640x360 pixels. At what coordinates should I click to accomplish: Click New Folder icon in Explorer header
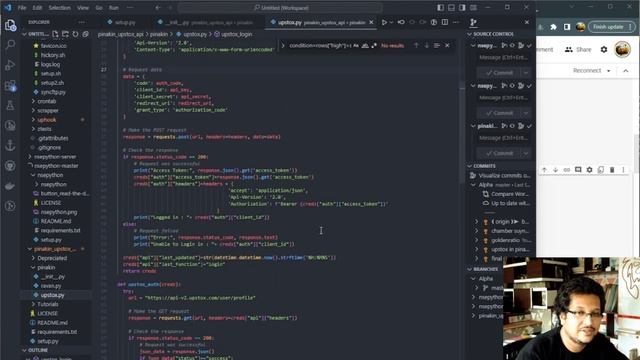[65, 34]
